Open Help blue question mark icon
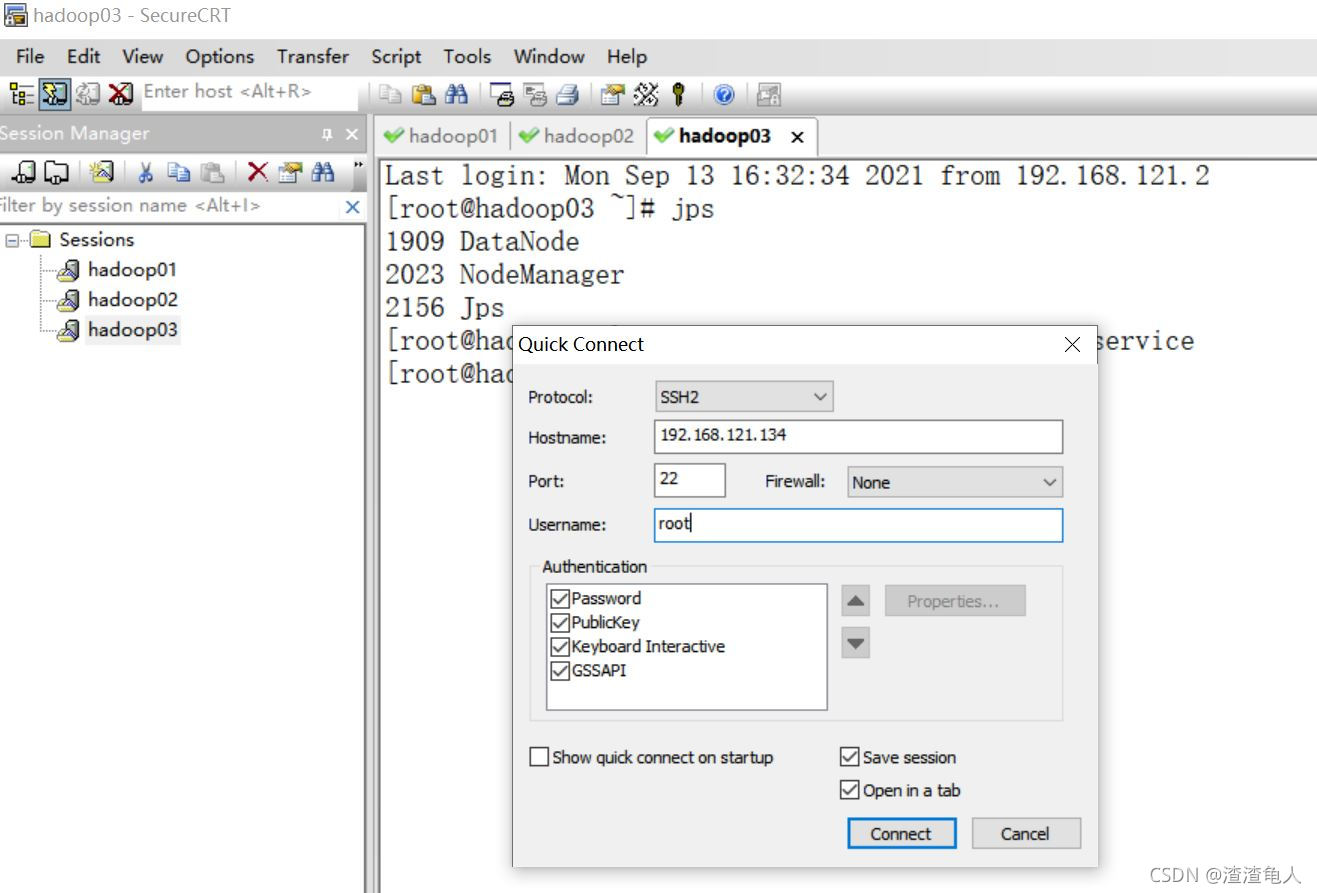 [x=724, y=94]
